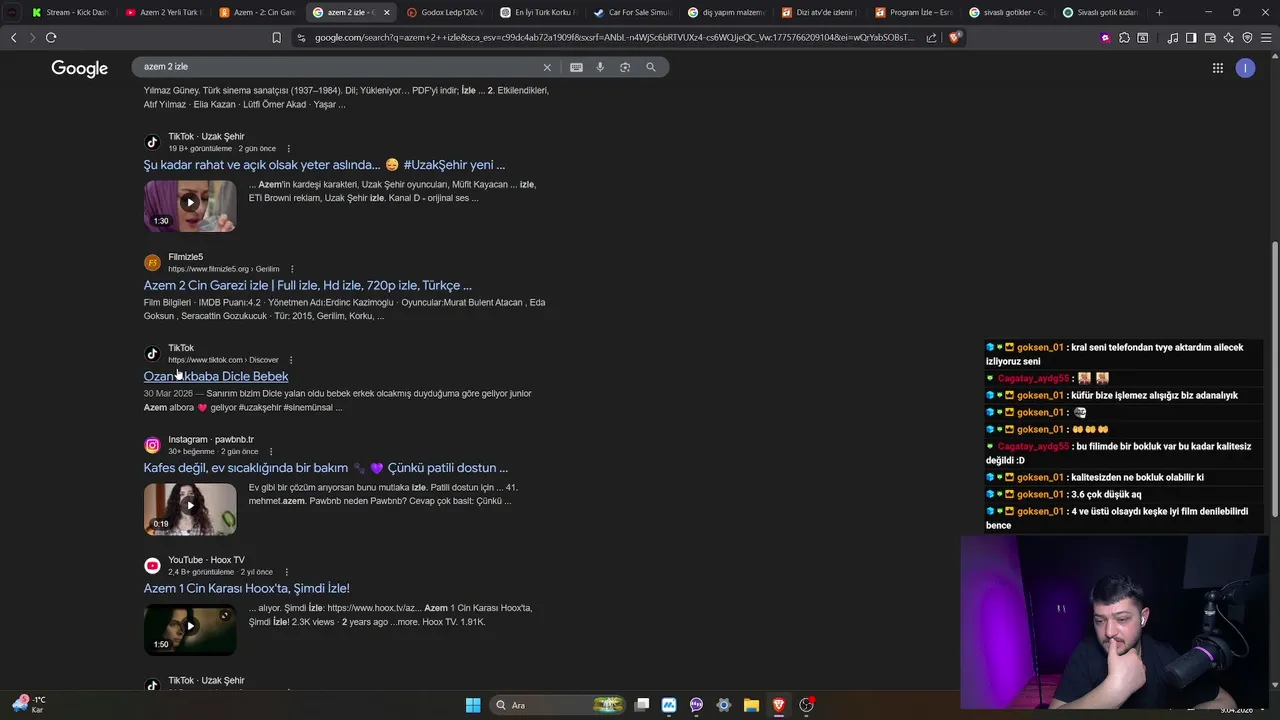Viewport: 1280px width, 720px height.
Task: Open the purple extension icon in the toolbar
Action: [x=1105, y=38]
